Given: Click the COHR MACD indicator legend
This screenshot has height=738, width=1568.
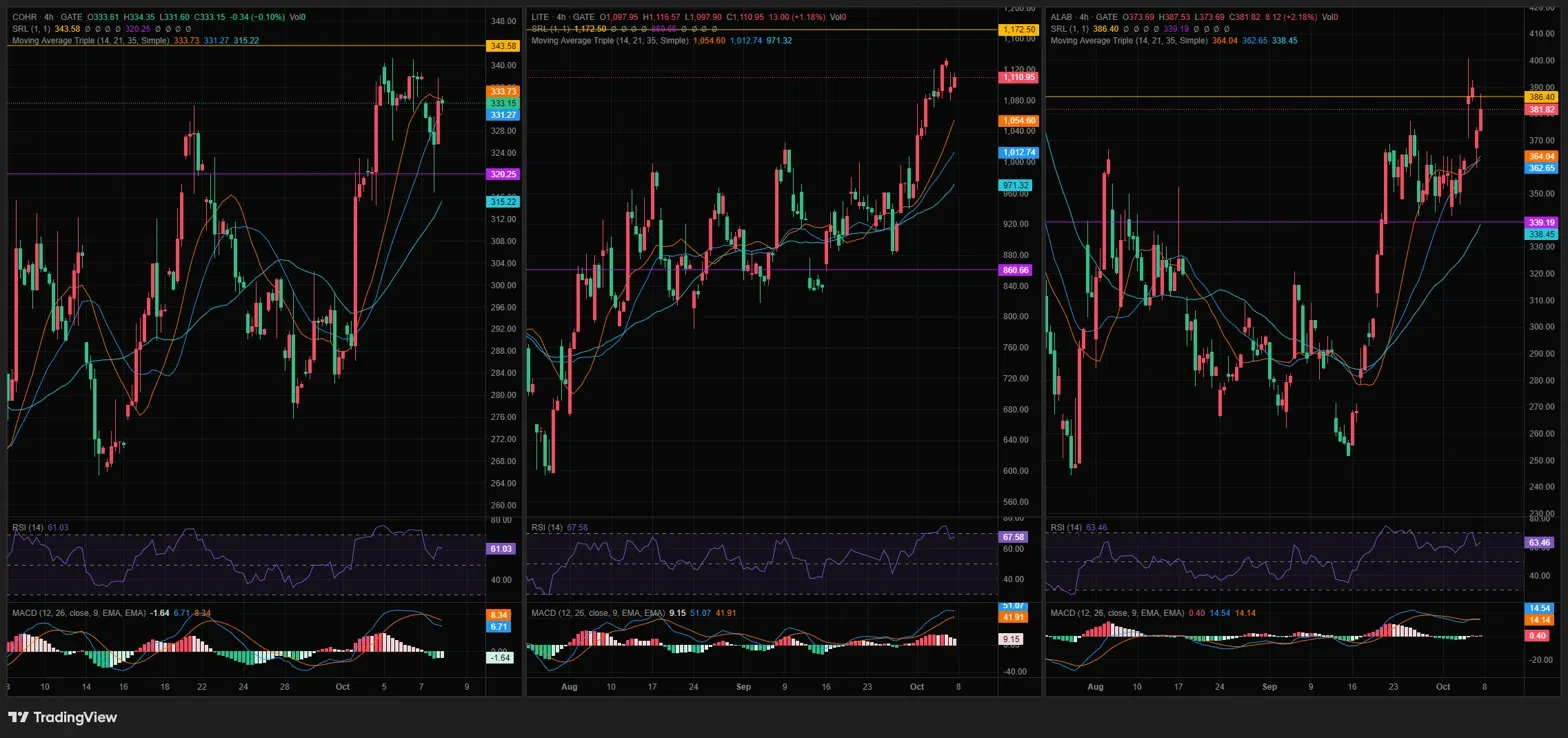Looking at the screenshot, I should pos(79,612).
